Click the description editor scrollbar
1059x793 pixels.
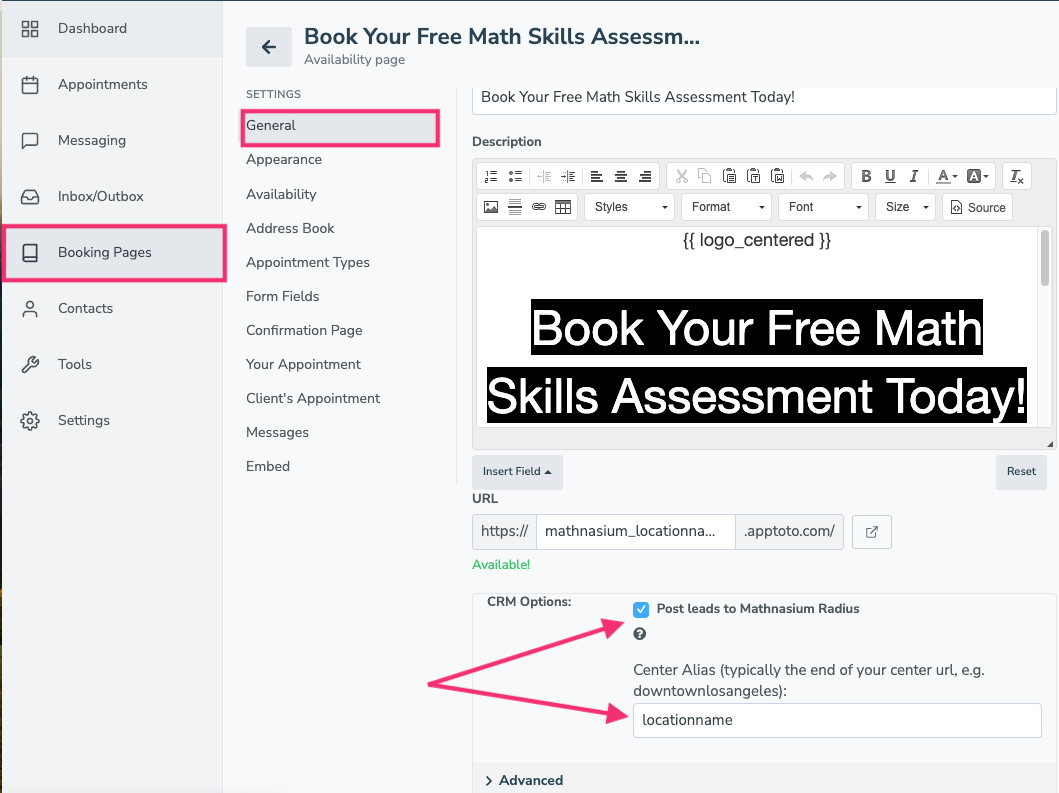coord(1045,258)
